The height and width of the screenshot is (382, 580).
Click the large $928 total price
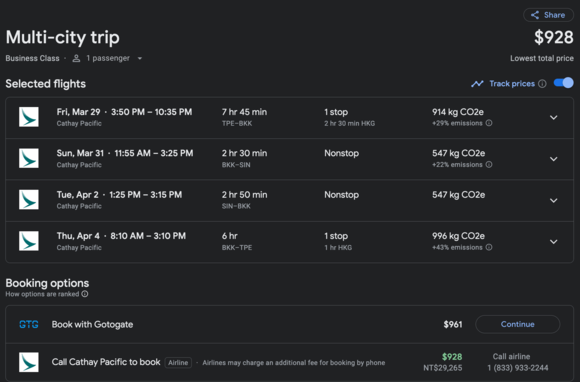[554, 37]
